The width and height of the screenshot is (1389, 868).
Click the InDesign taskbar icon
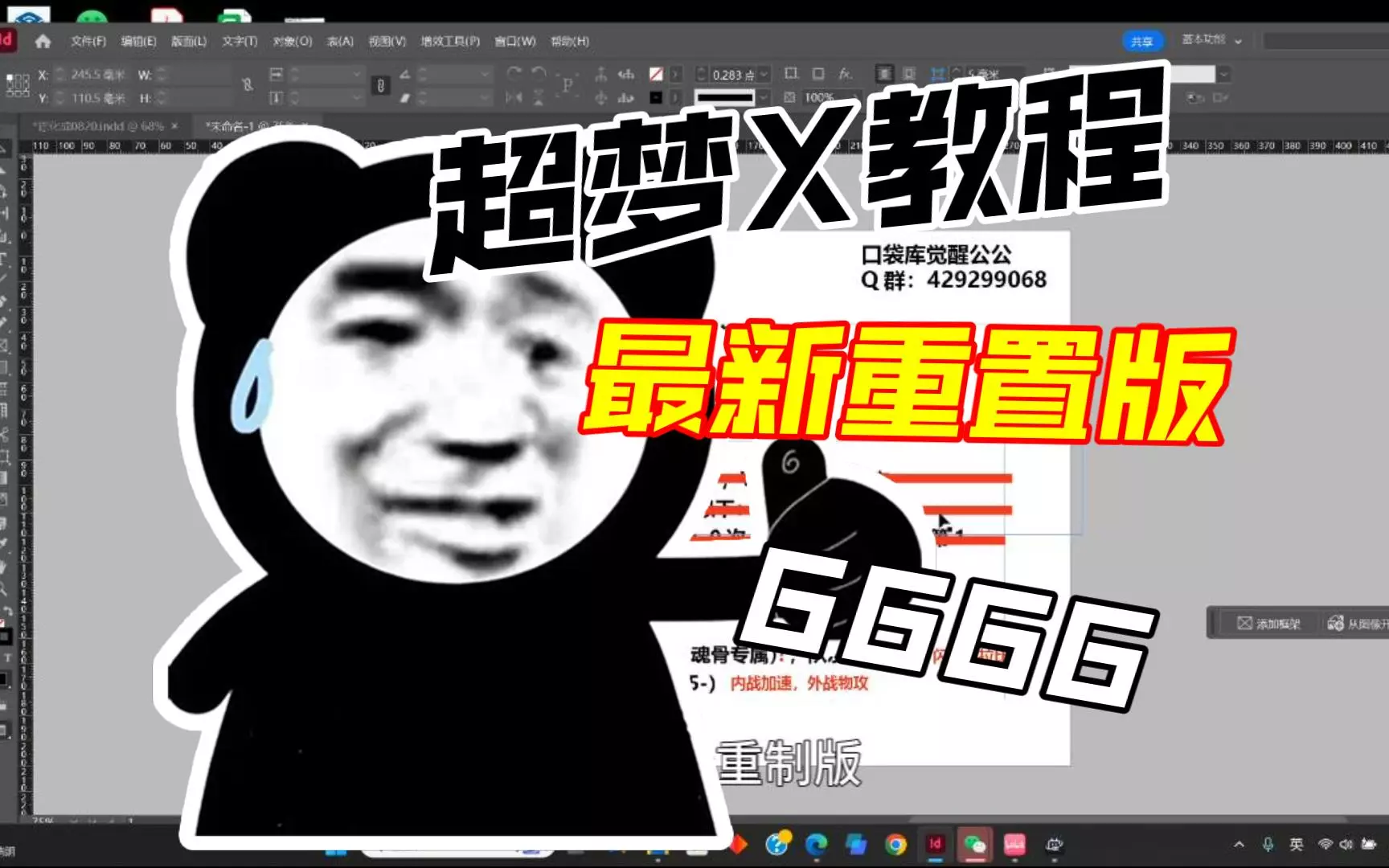point(935,844)
